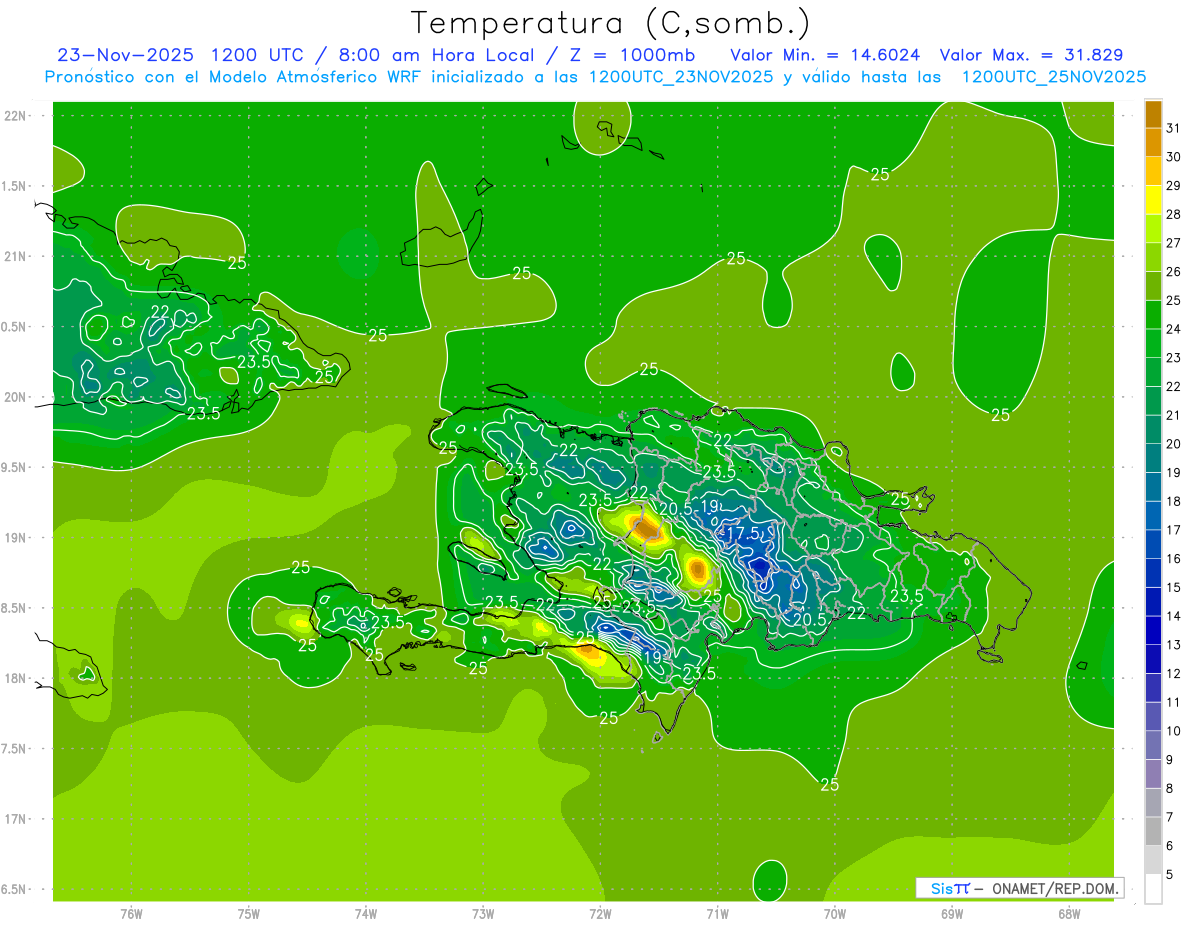The height and width of the screenshot is (927, 1200).
Task: Click the 22N latitude axis label
Action: [x=16, y=116]
